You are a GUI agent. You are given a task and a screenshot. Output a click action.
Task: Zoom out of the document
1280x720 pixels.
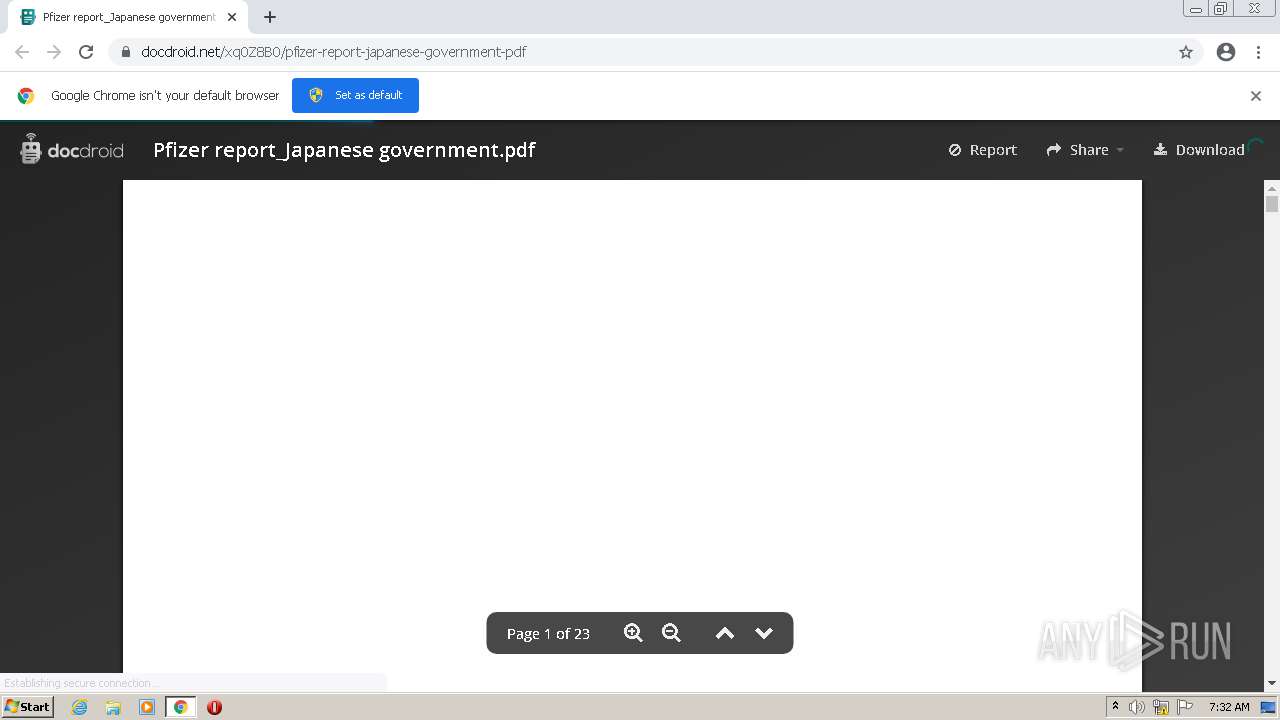coord(671,633)
